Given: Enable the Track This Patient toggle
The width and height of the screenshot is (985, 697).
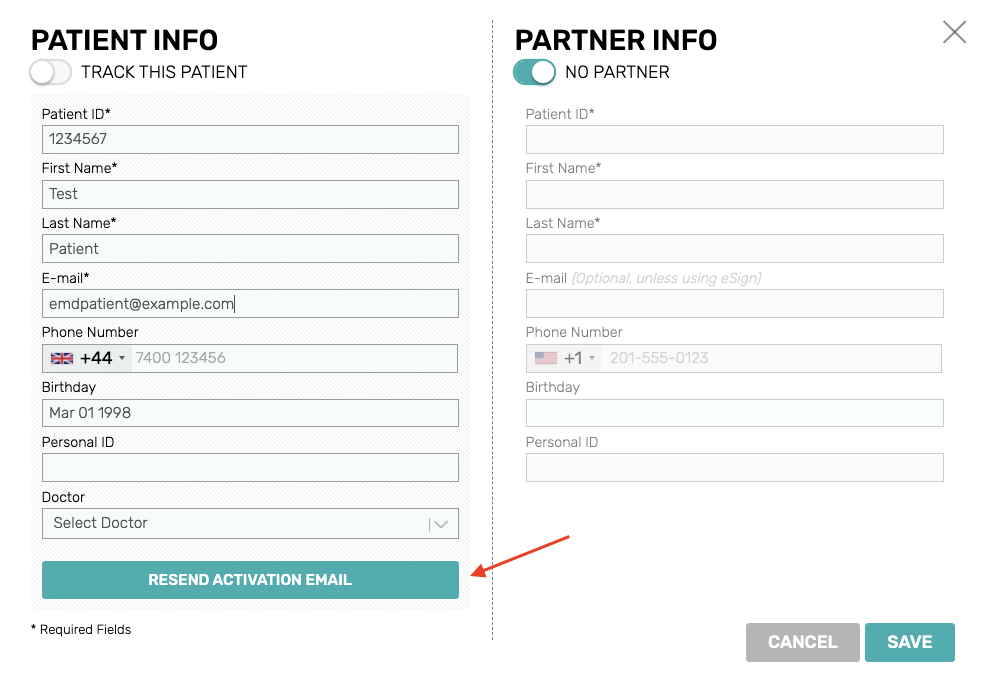Looking at the screenshot, I should point(50,72).
